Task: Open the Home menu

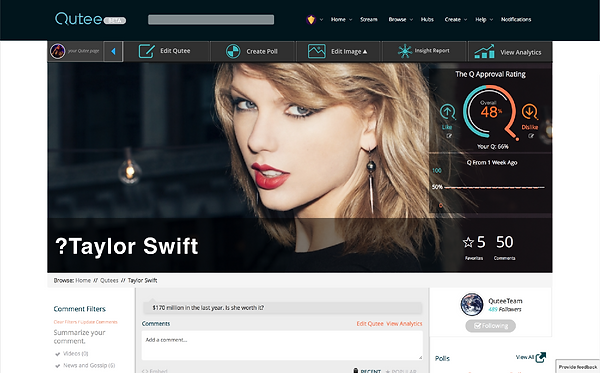Action: pos(338,20)
